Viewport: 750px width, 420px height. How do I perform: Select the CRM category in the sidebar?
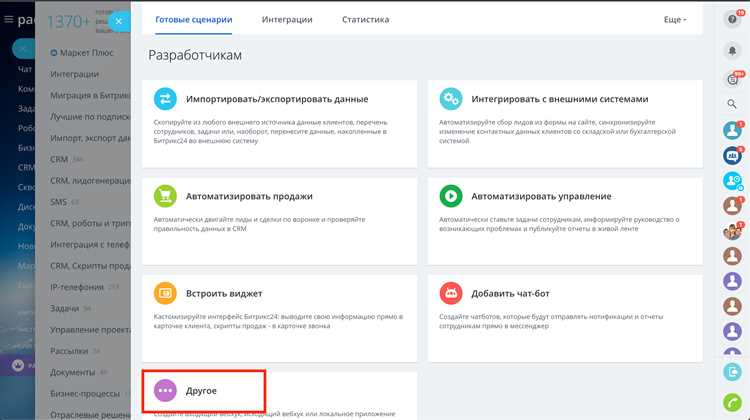click(59, 159)
